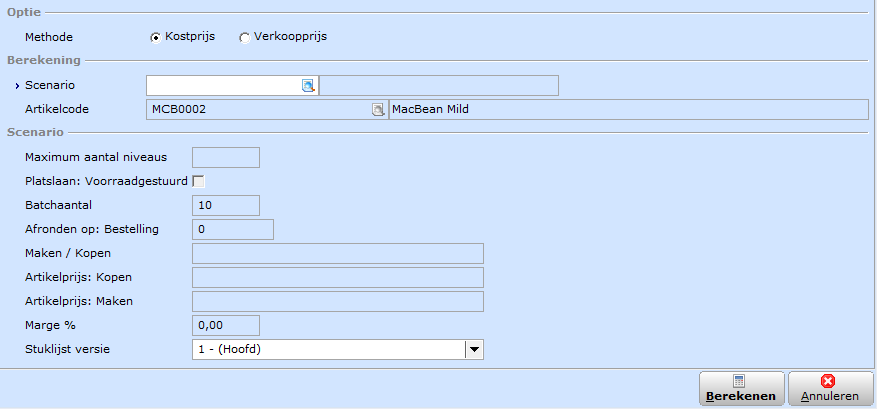Expand the Stuklijst versie dropdown arrow
The image size is (877, 409).
[474, 350]
